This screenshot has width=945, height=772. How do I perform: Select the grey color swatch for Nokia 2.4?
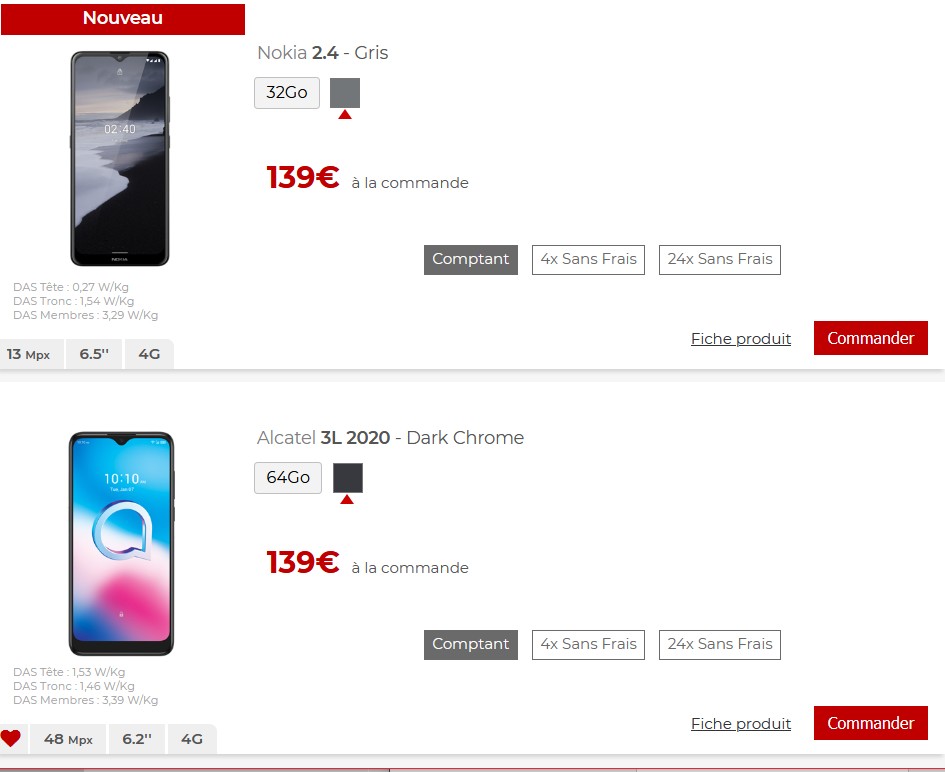[x=345, y=93]
